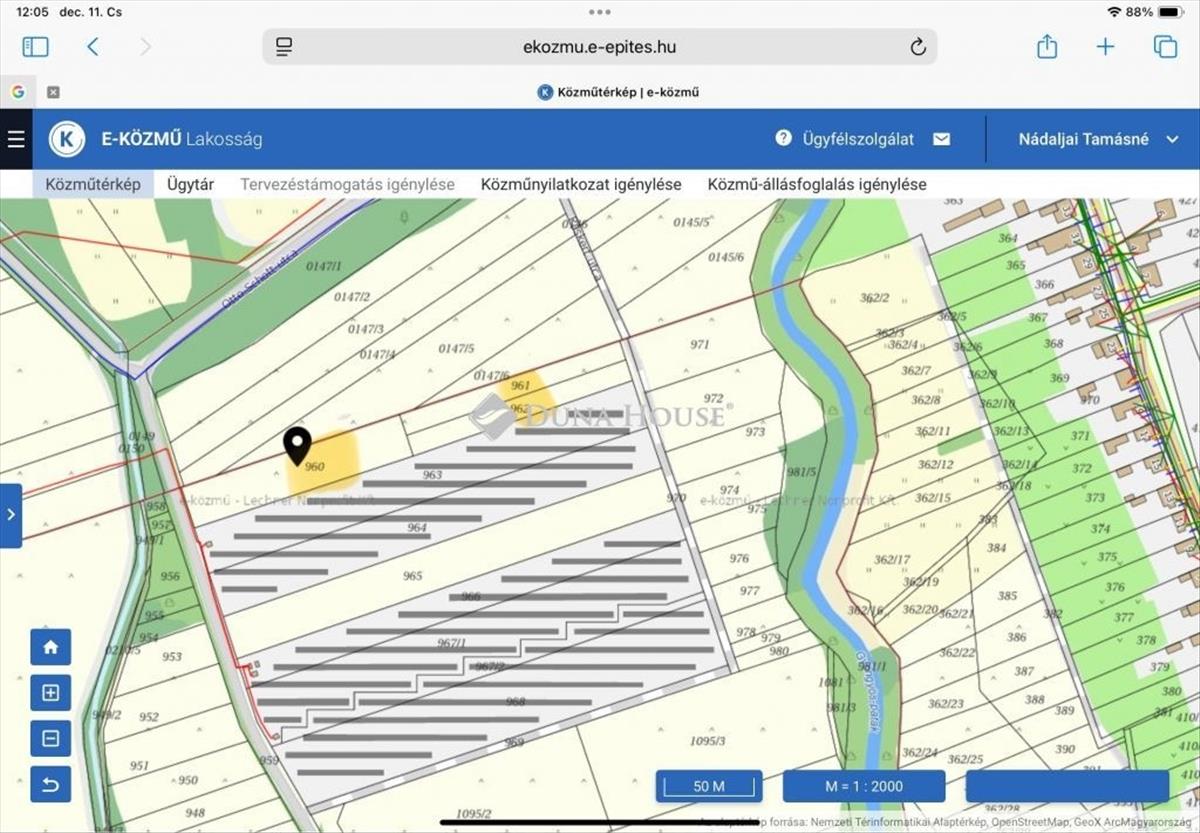Open Közműnyilatkozat igénylése menu item
1200x833 pixels.
581,184
